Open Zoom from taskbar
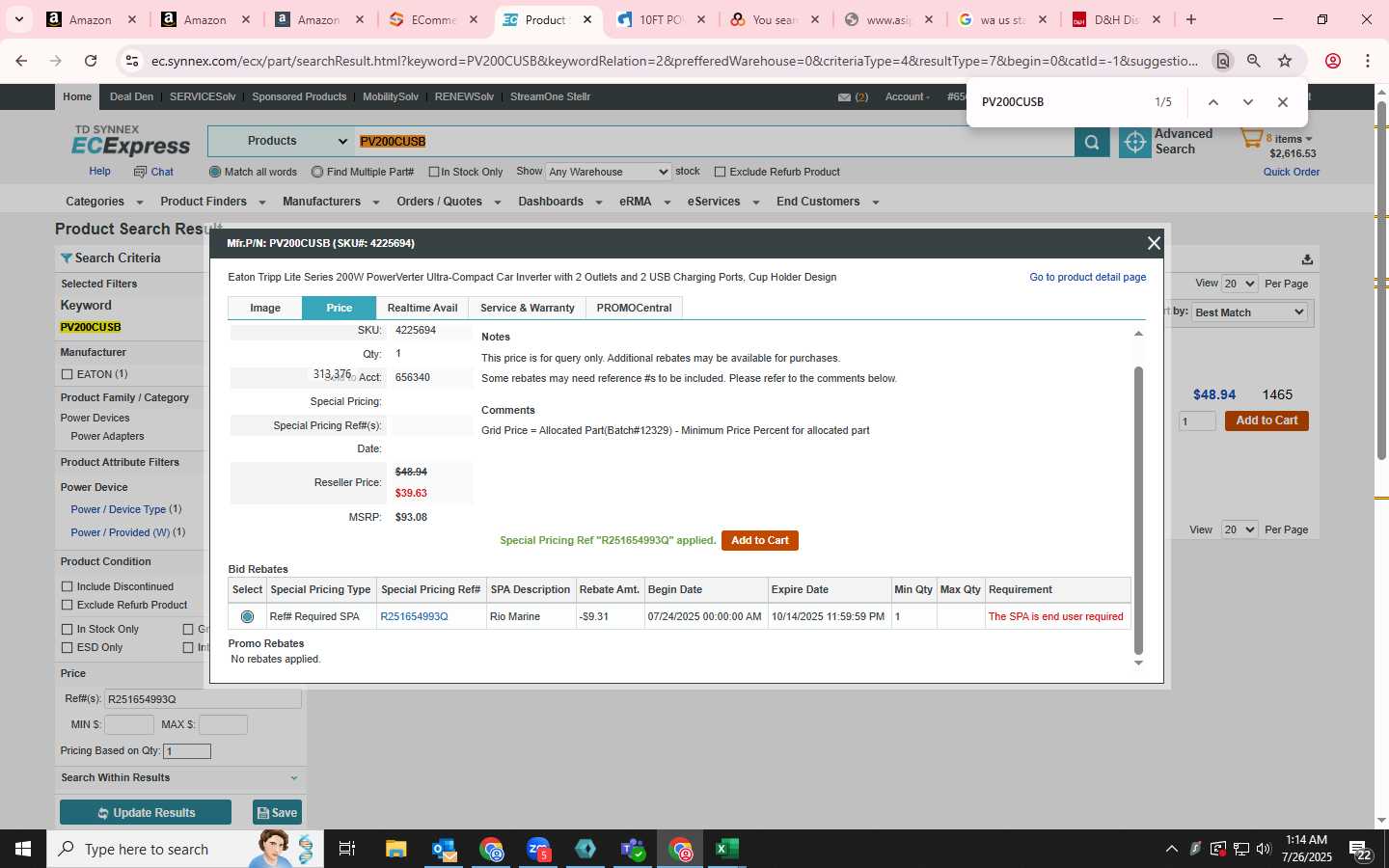Viewport: 1389px width, 868px height. (x=538, y=849)
